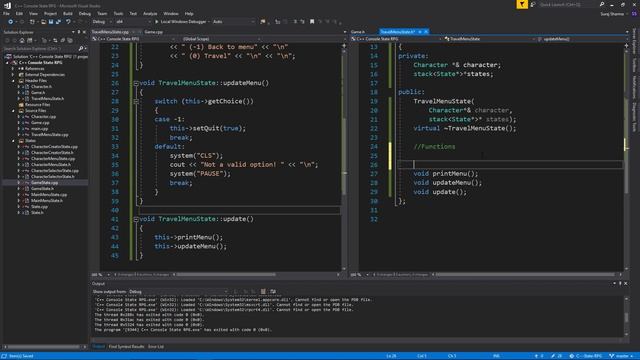The image size is (640, 360).
Task: Click the split-editor handle above the right editor scrollbar
Action: tap(627, 46)
